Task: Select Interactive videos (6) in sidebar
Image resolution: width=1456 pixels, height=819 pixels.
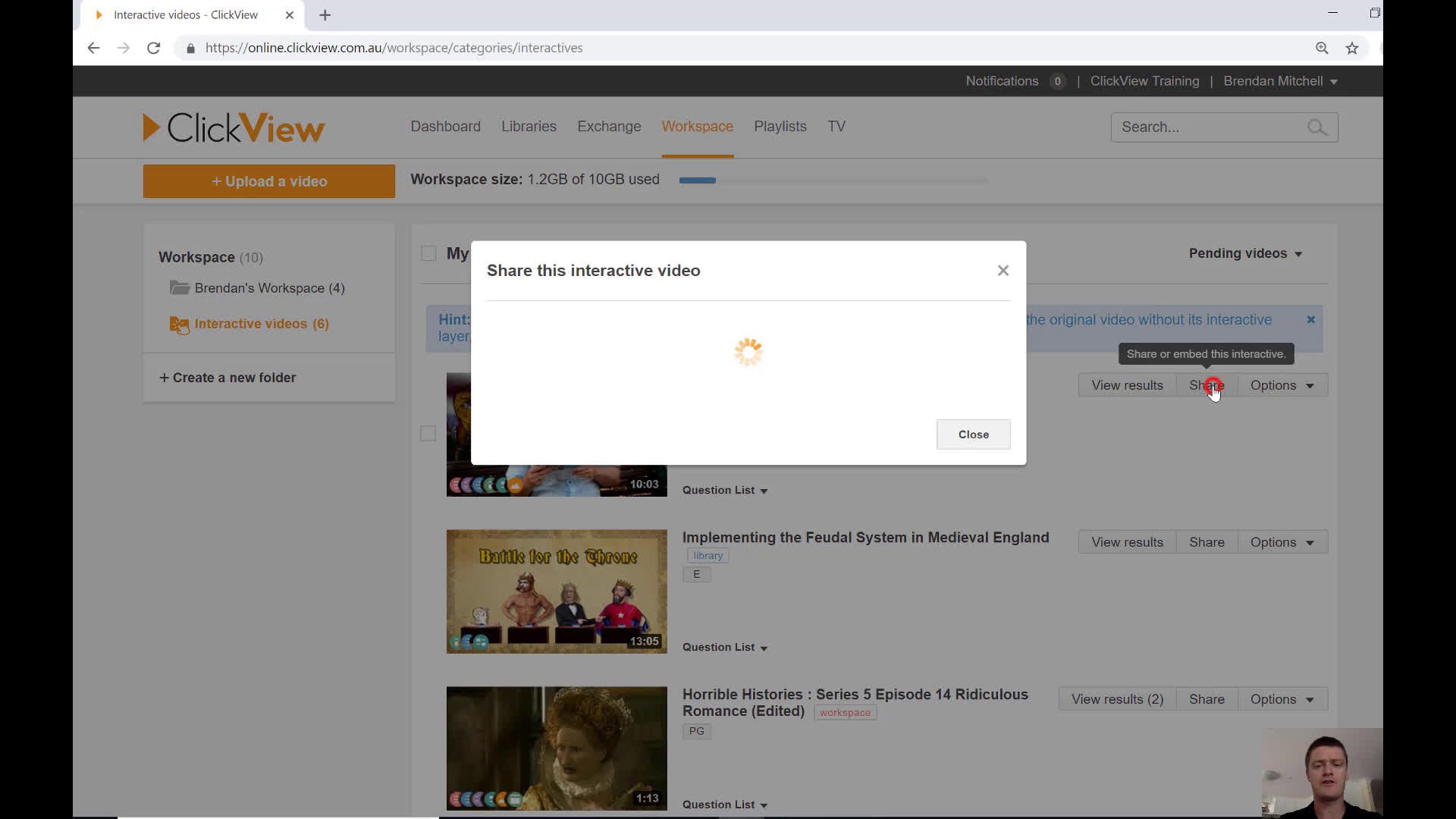Action: tap(262, 324)
